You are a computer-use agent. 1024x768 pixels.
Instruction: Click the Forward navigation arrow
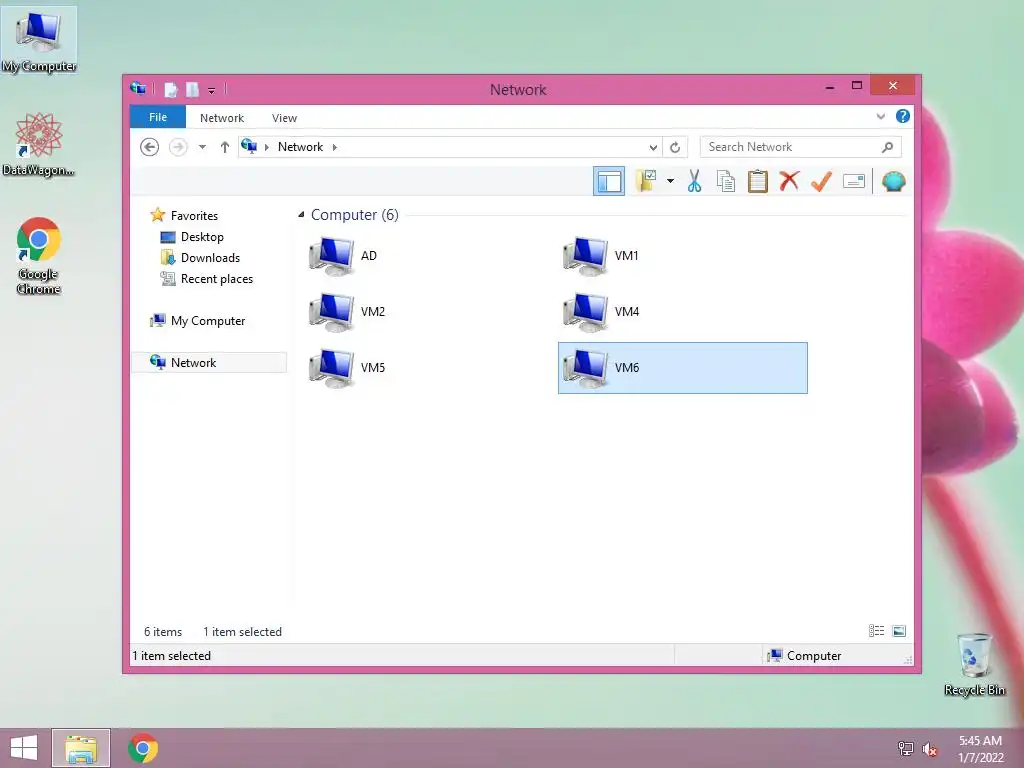(178, 147)
